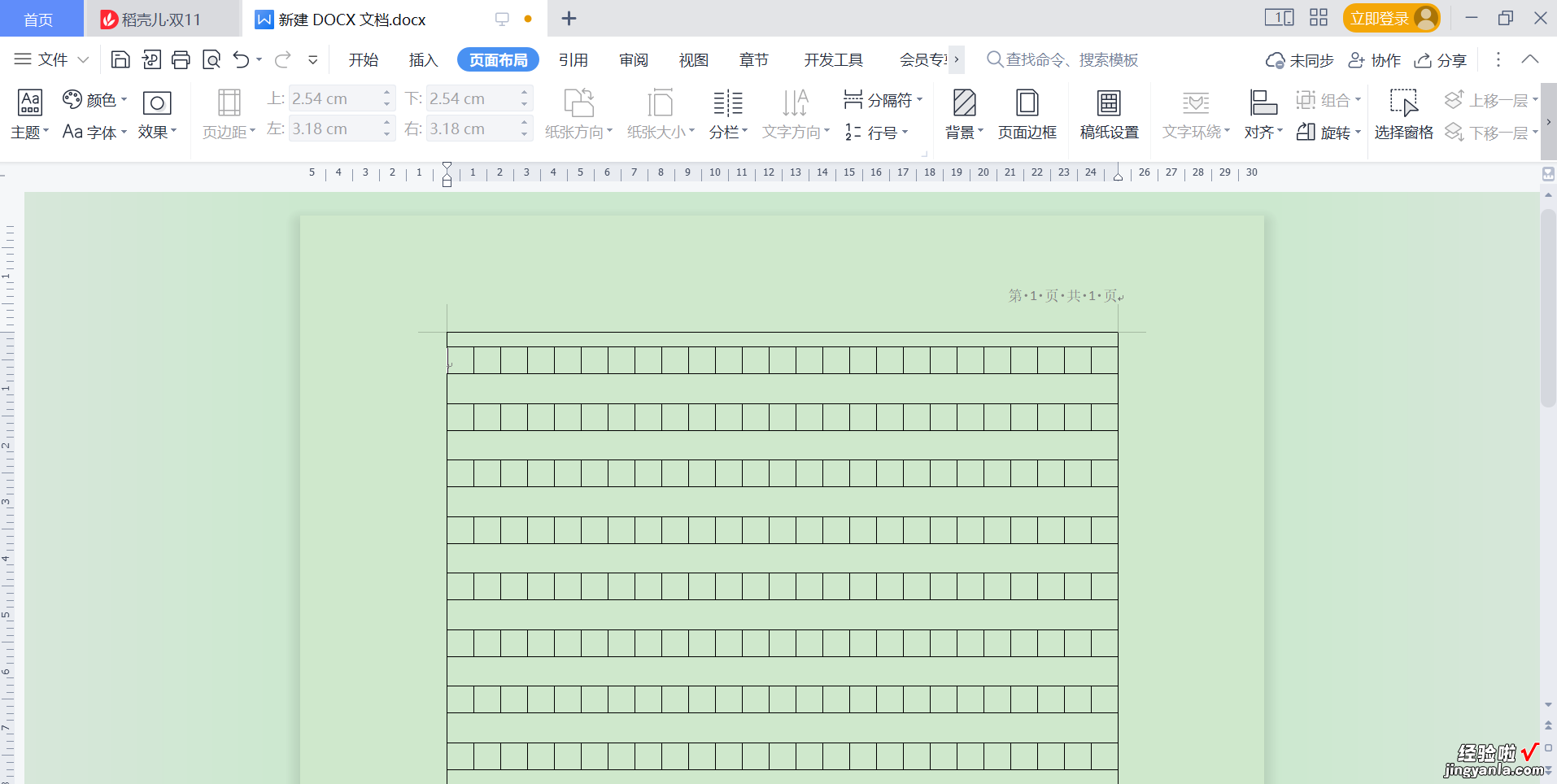Expand the Fonts (字体) dropdown
Screen dimensions: 1557x784
pos(124,132)
